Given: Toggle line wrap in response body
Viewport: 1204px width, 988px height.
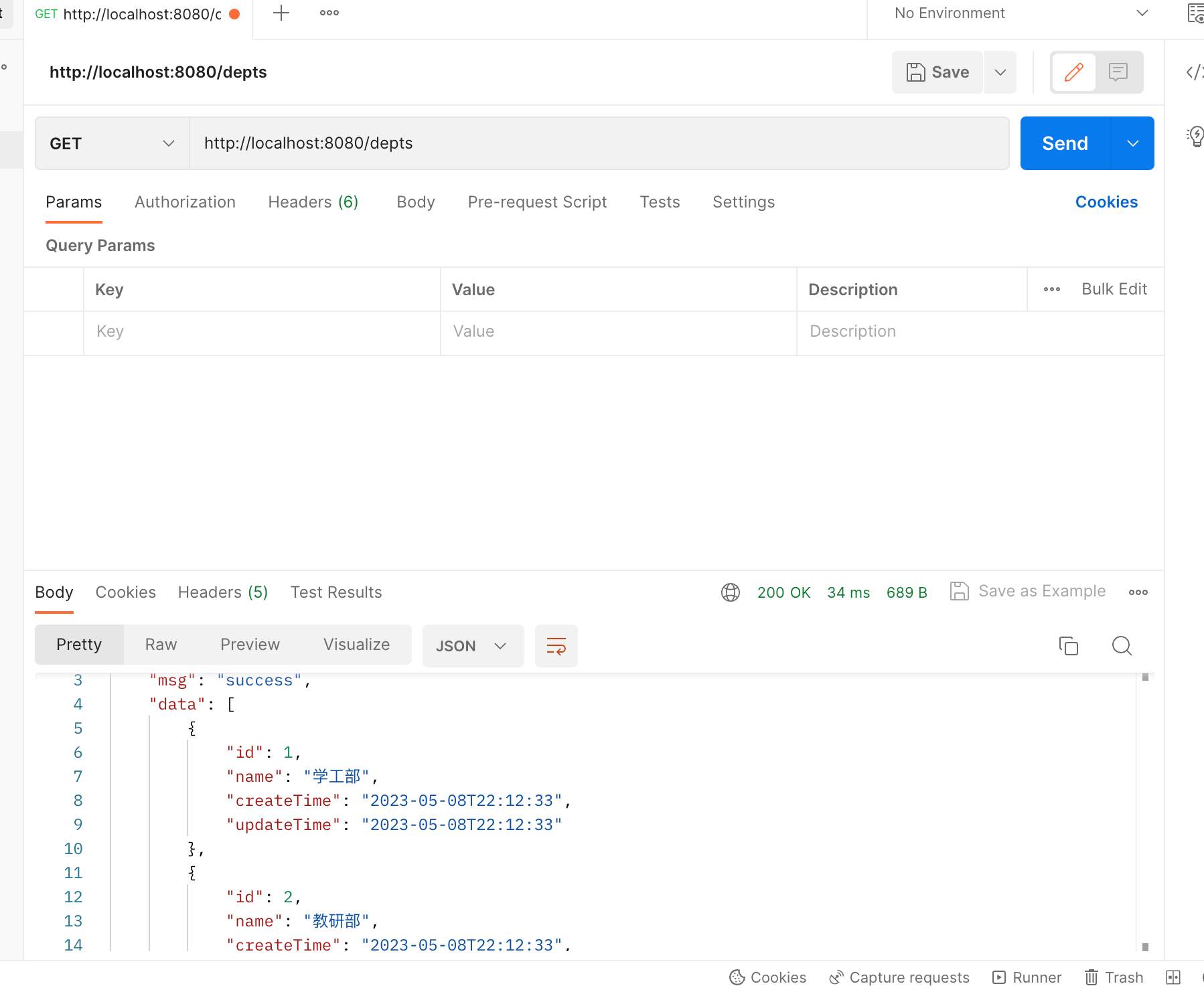Looking at the screenshot, I should point(556,646).
